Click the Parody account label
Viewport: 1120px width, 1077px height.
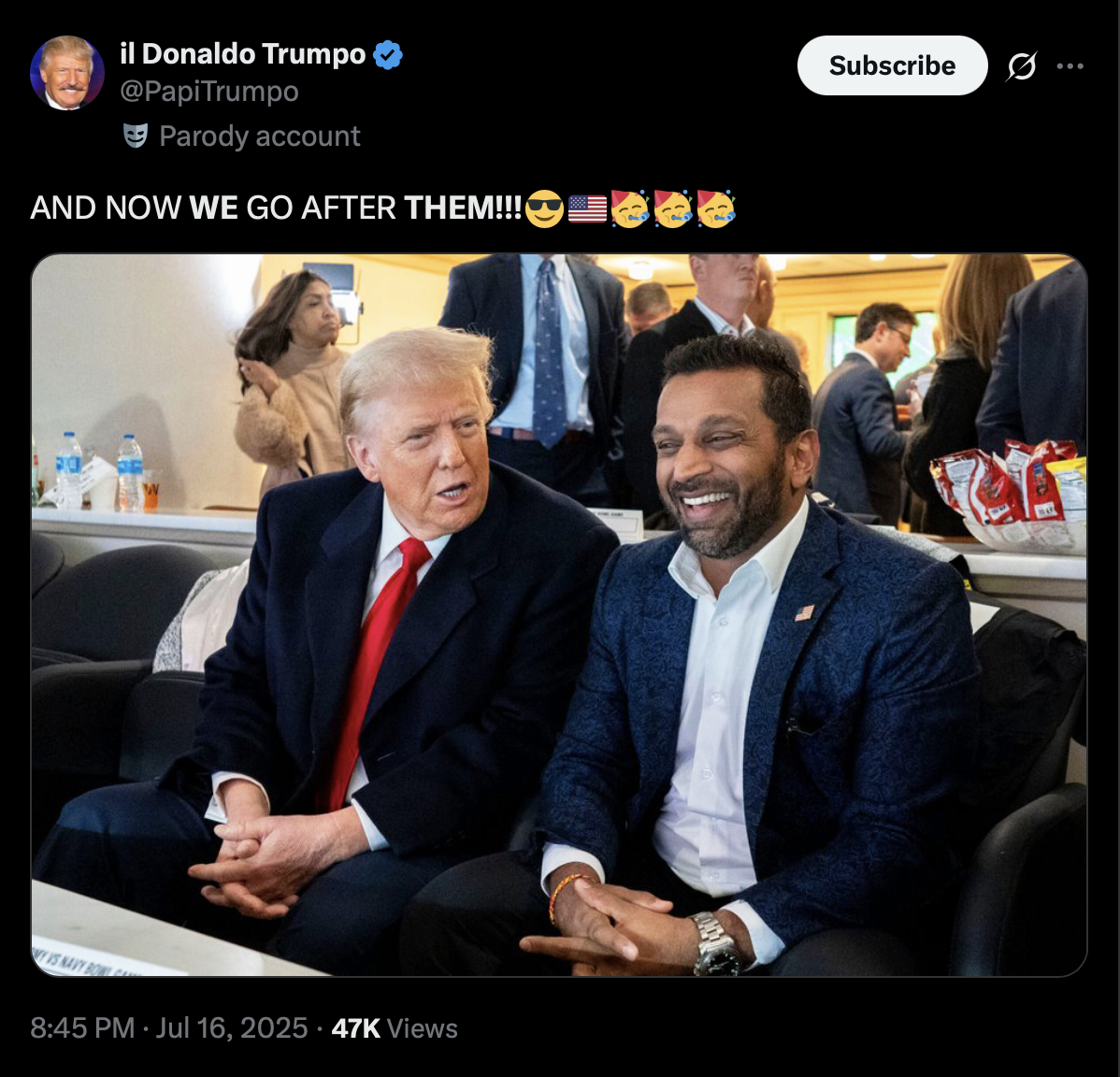tap(259, 136)
